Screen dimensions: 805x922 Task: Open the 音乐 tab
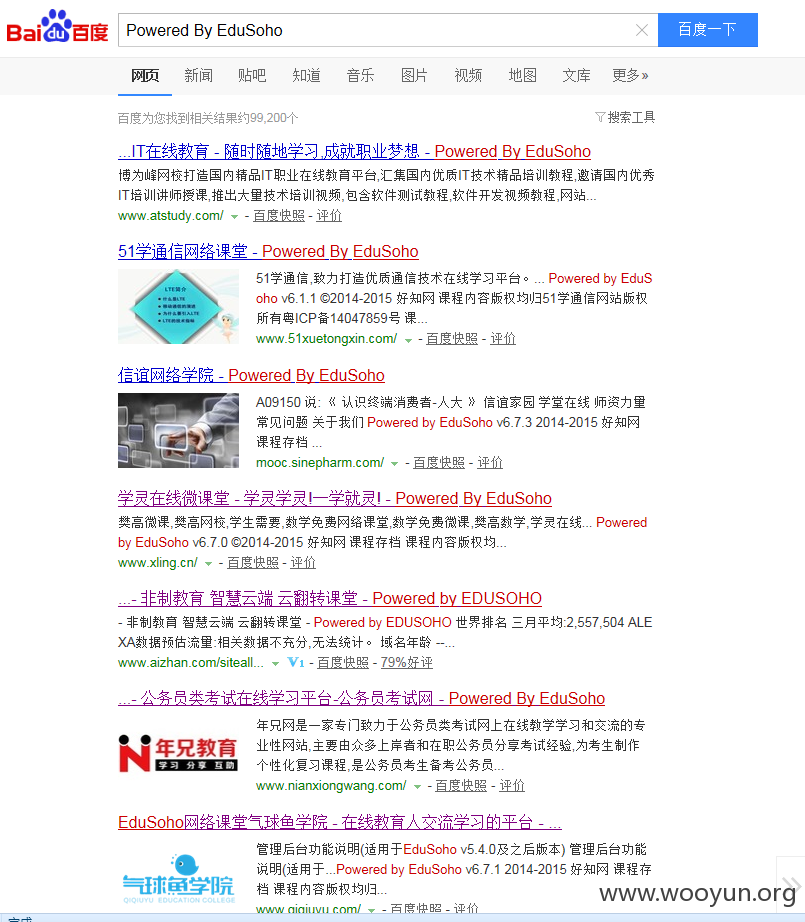point(360,75)
